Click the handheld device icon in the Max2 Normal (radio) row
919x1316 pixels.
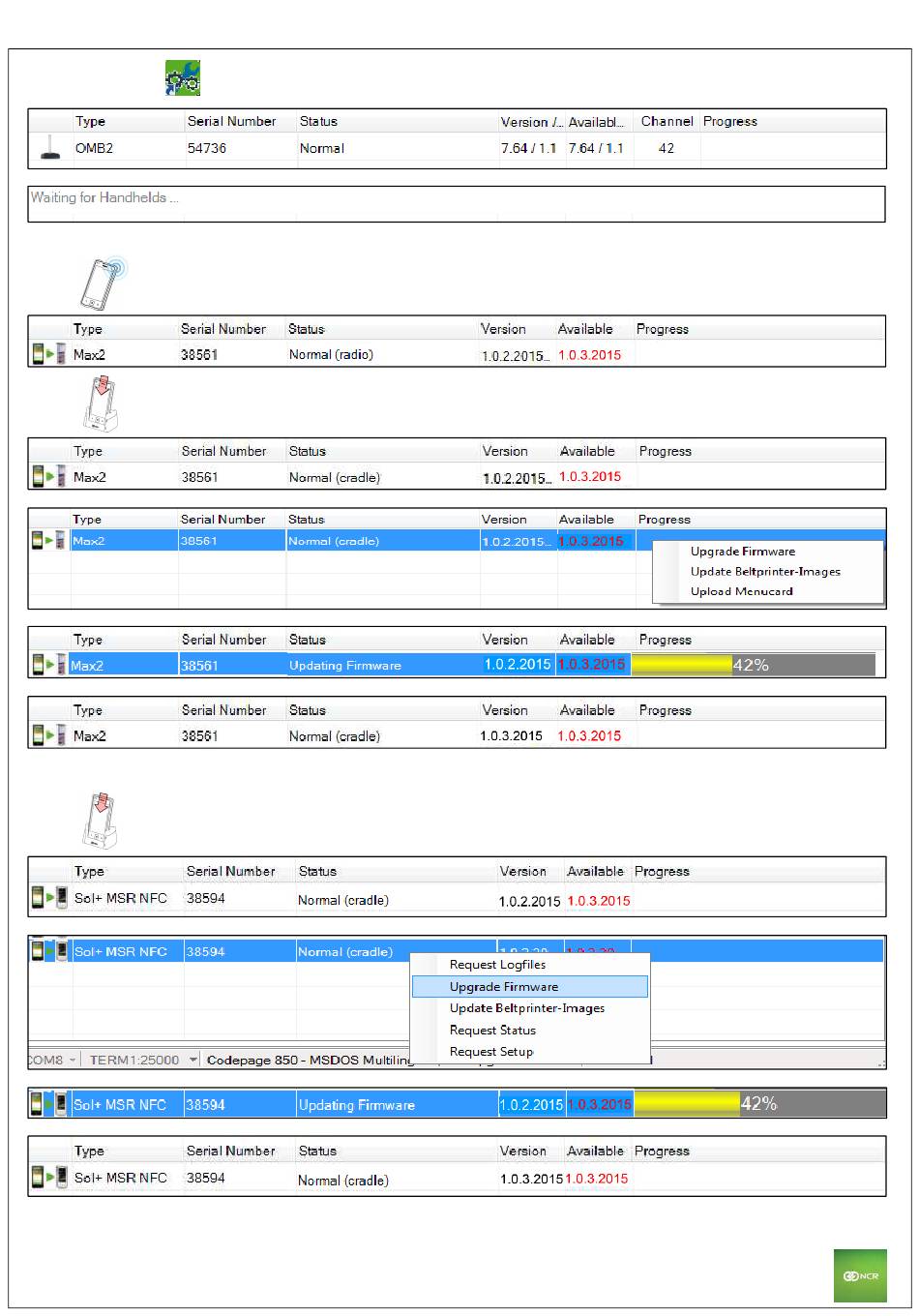(61, 354)
